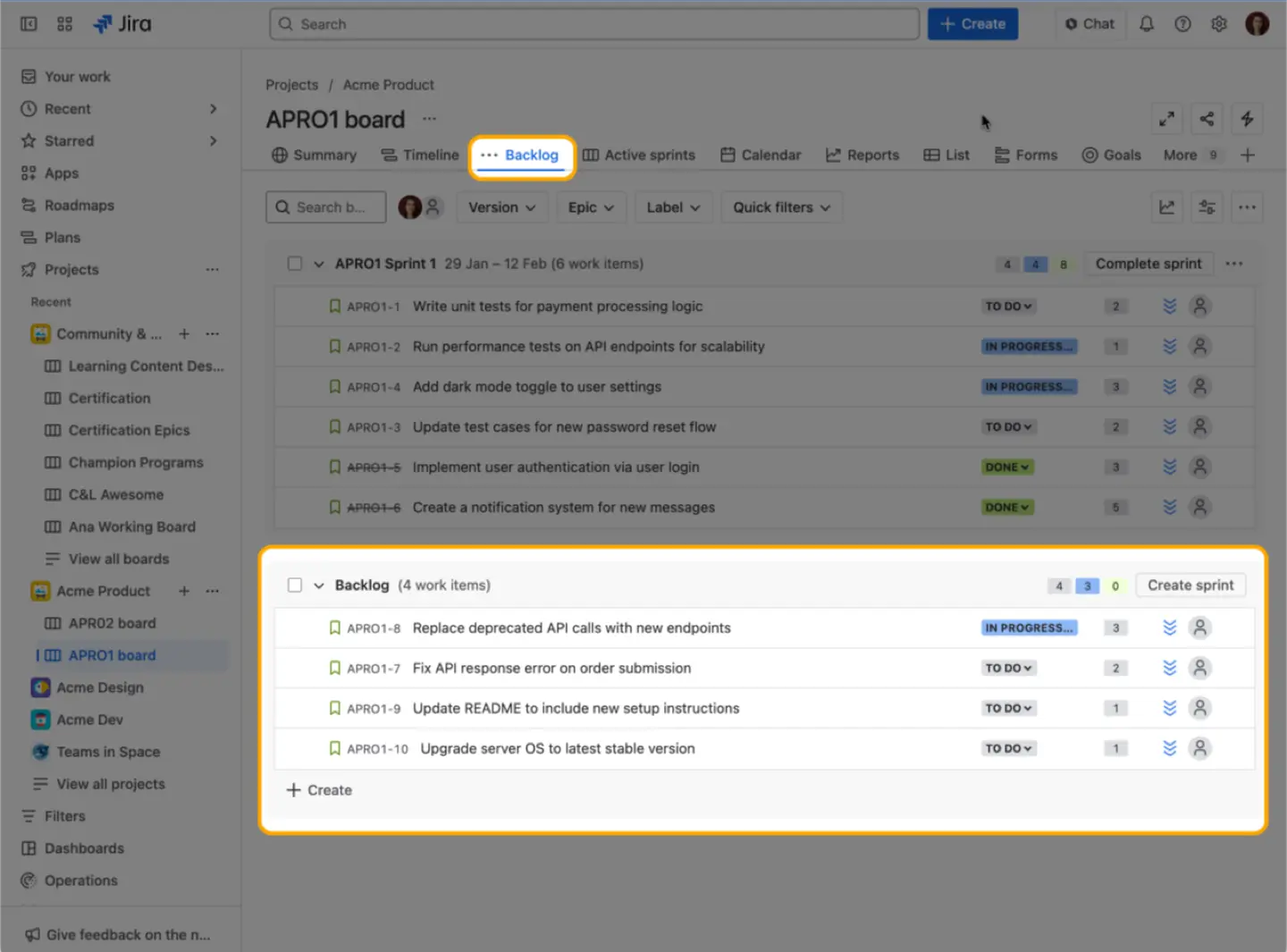Open the backlog chart view icon

click(x=1166, y=206)
